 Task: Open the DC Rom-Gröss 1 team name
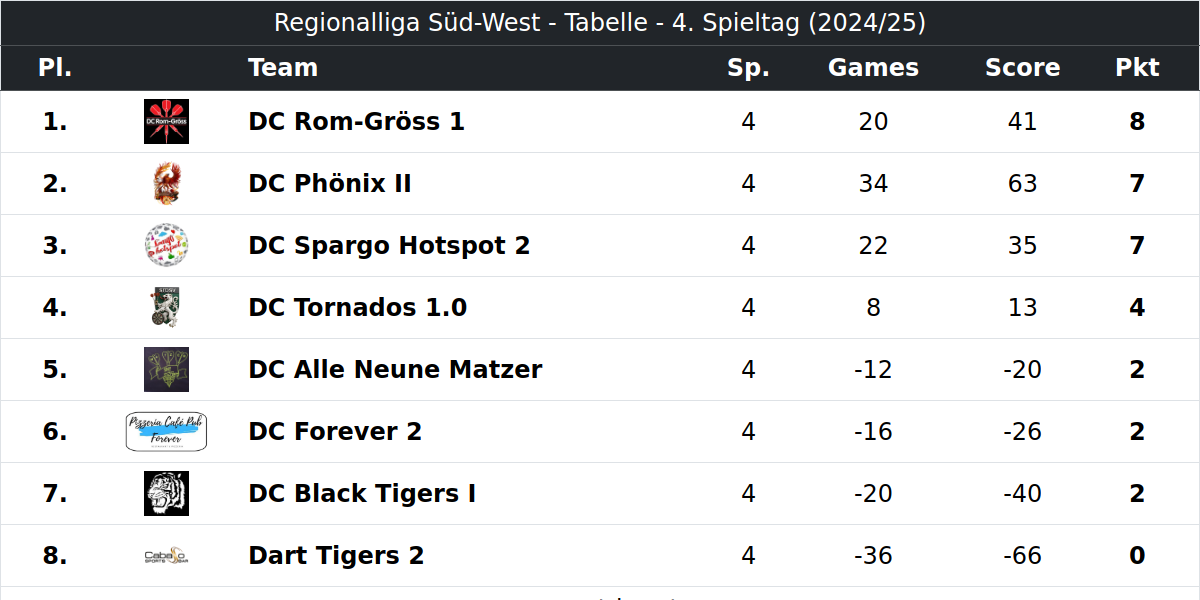(x=356, y=122)
